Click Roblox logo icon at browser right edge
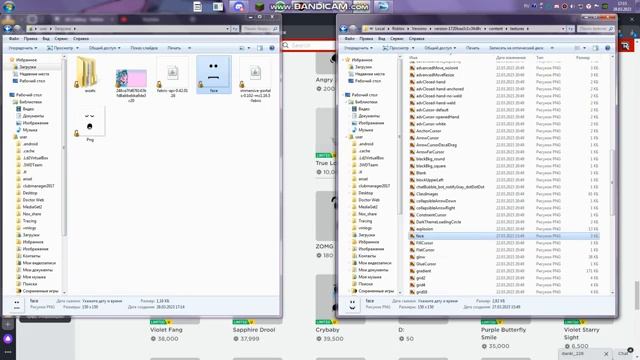The width and height of the screenshot is (640, 360). coord(625,46)
